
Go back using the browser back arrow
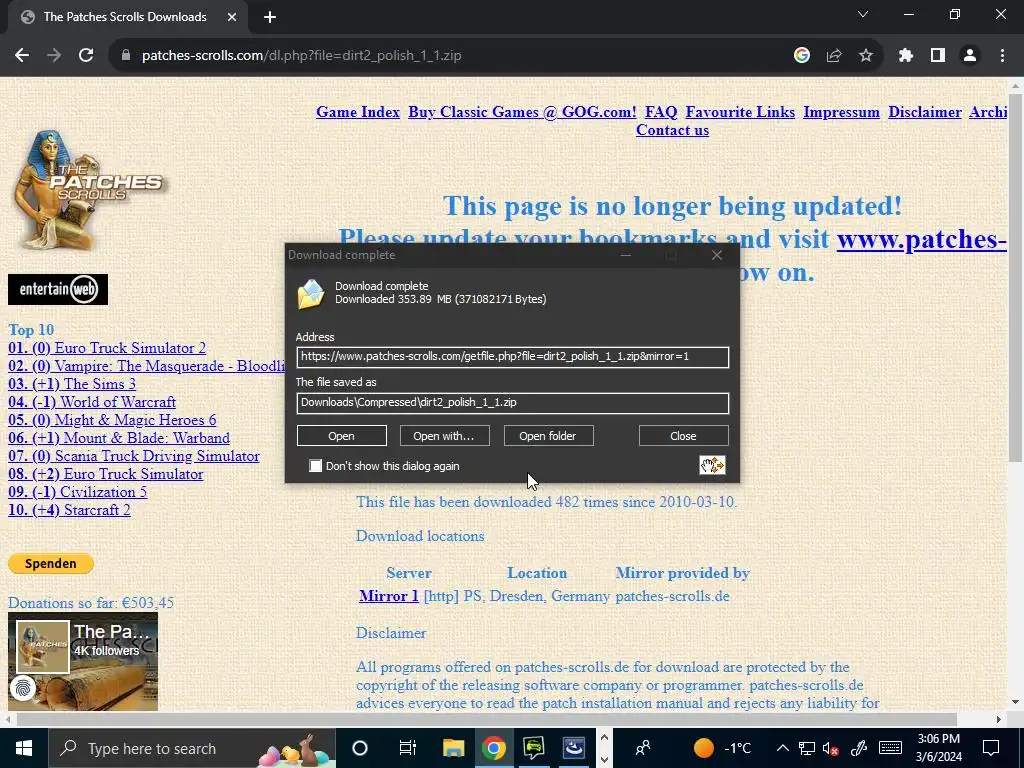tap(22, 56)
